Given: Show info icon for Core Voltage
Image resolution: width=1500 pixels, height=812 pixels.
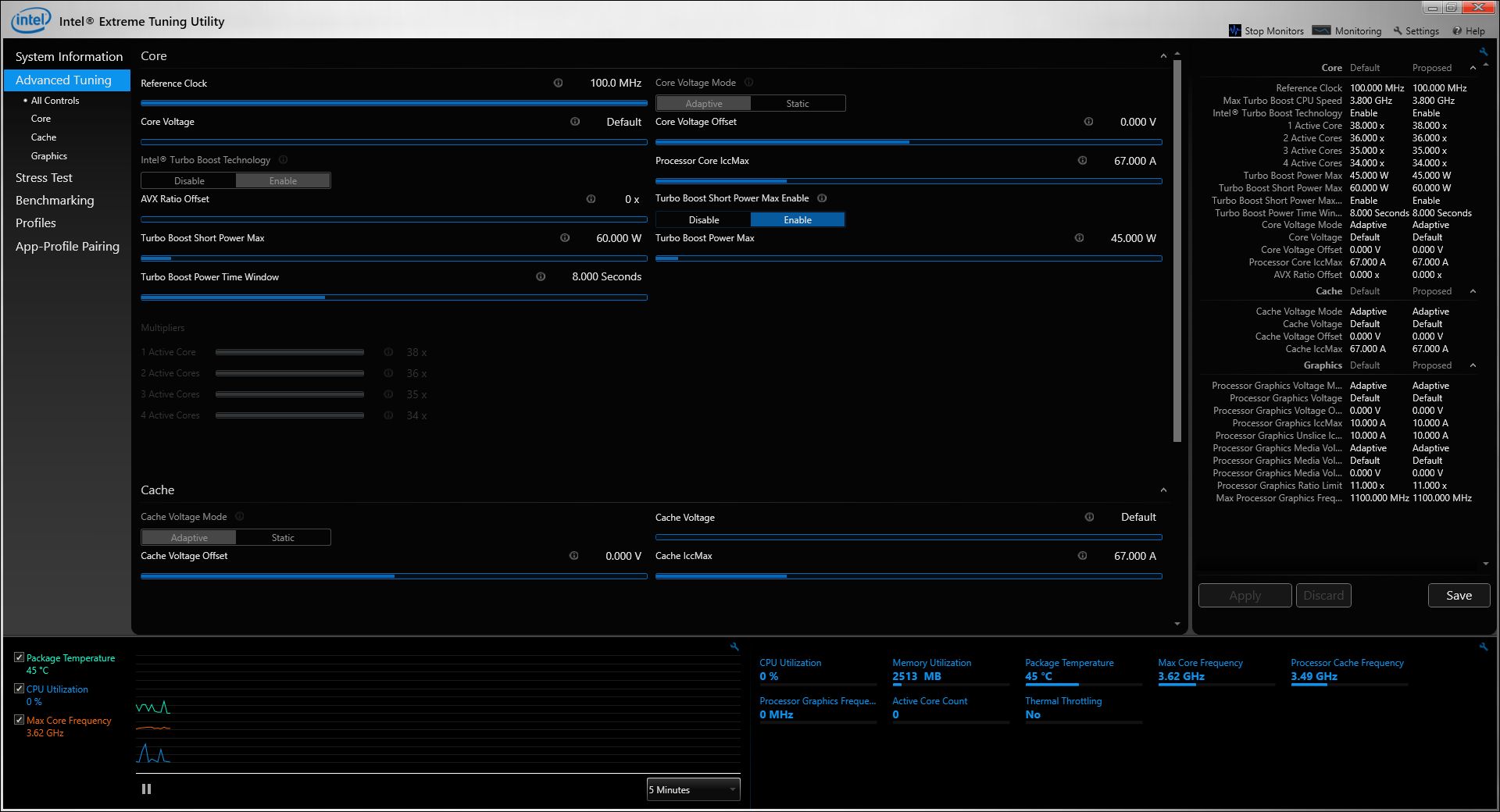Looking at the screenshot, I should tap(575, 122).
